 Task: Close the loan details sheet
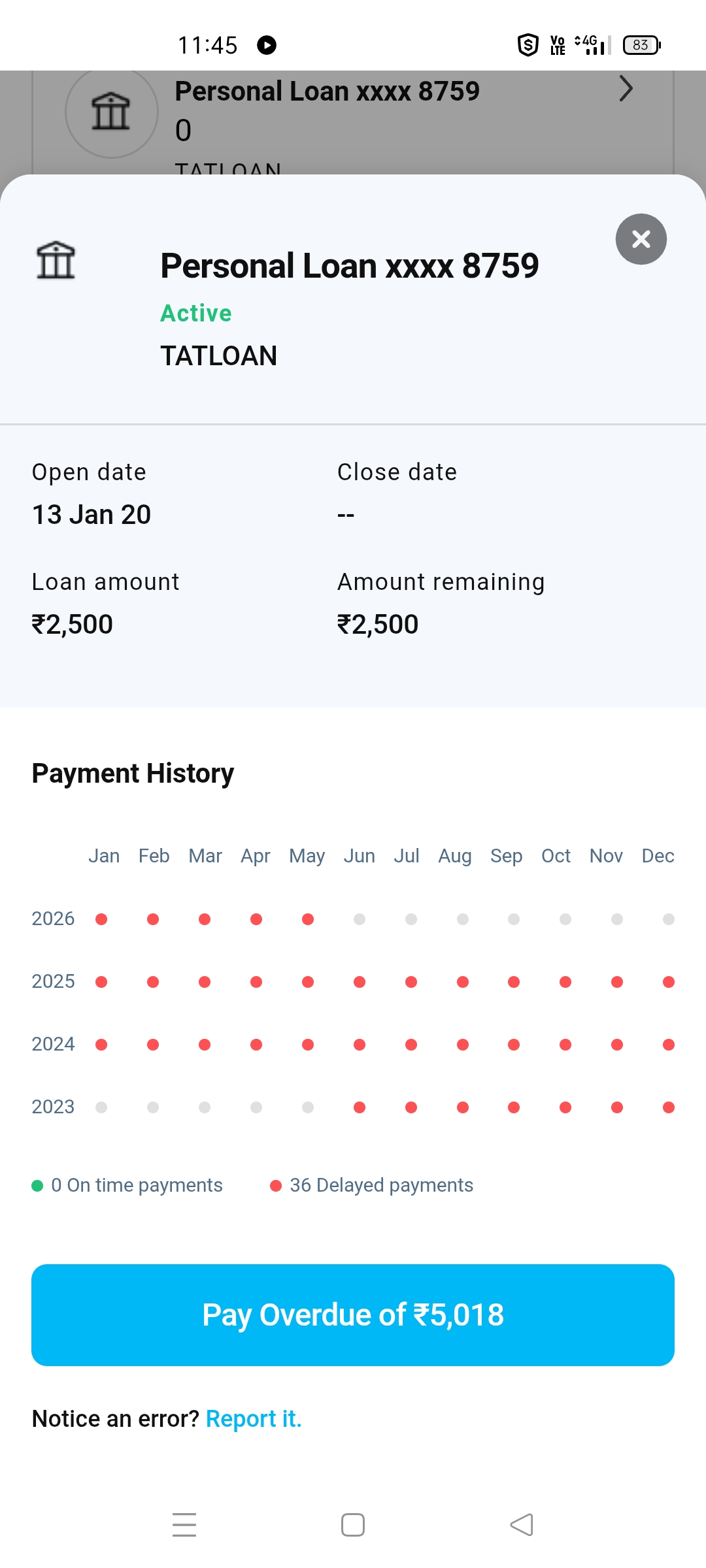[641, 239]
